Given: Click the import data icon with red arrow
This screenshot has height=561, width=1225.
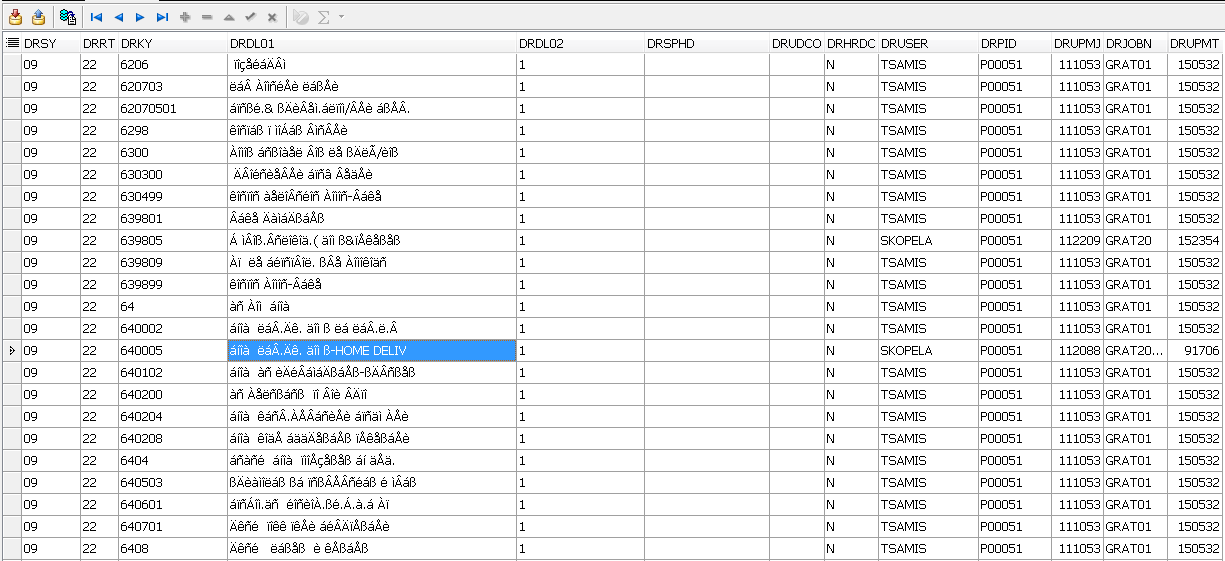Looking at the screenshot, I should coord(15,17).
